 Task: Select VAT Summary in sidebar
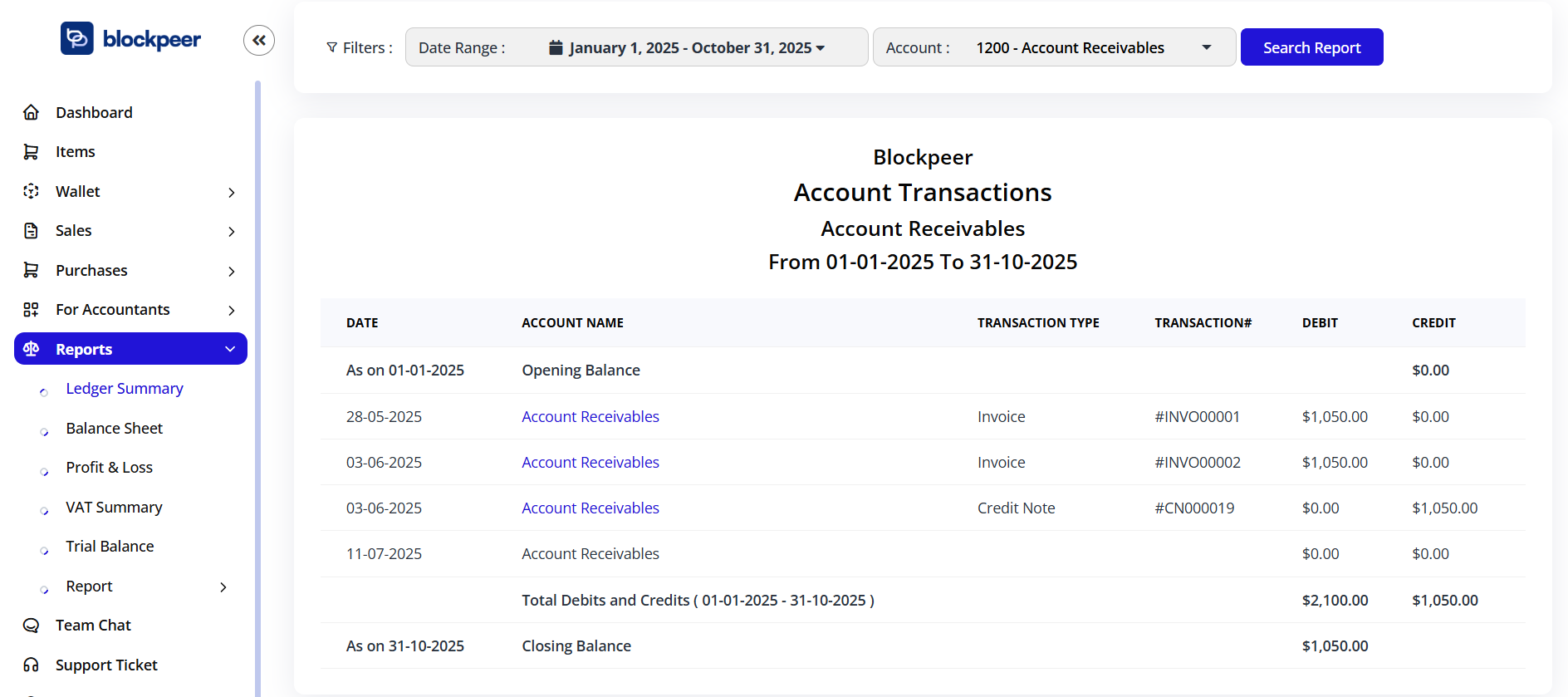coord(114,507)
